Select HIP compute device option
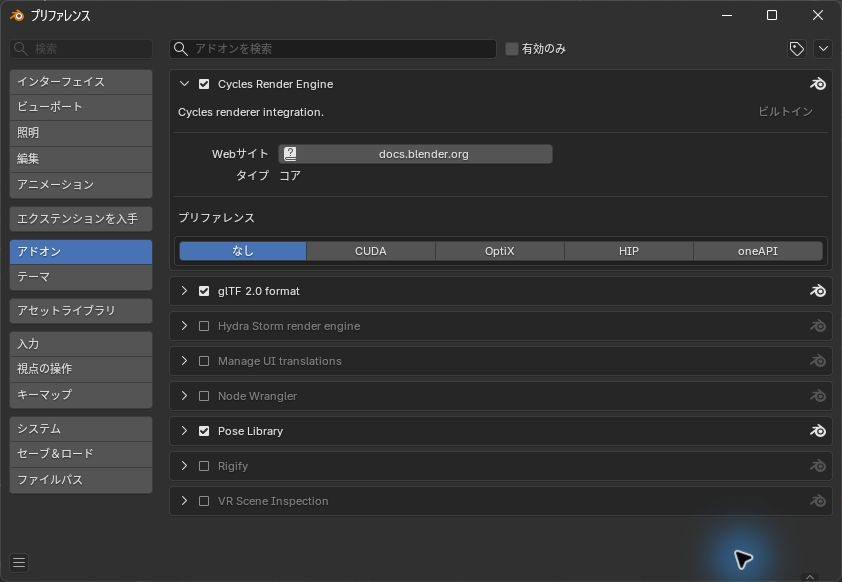 tap(628, 251)
